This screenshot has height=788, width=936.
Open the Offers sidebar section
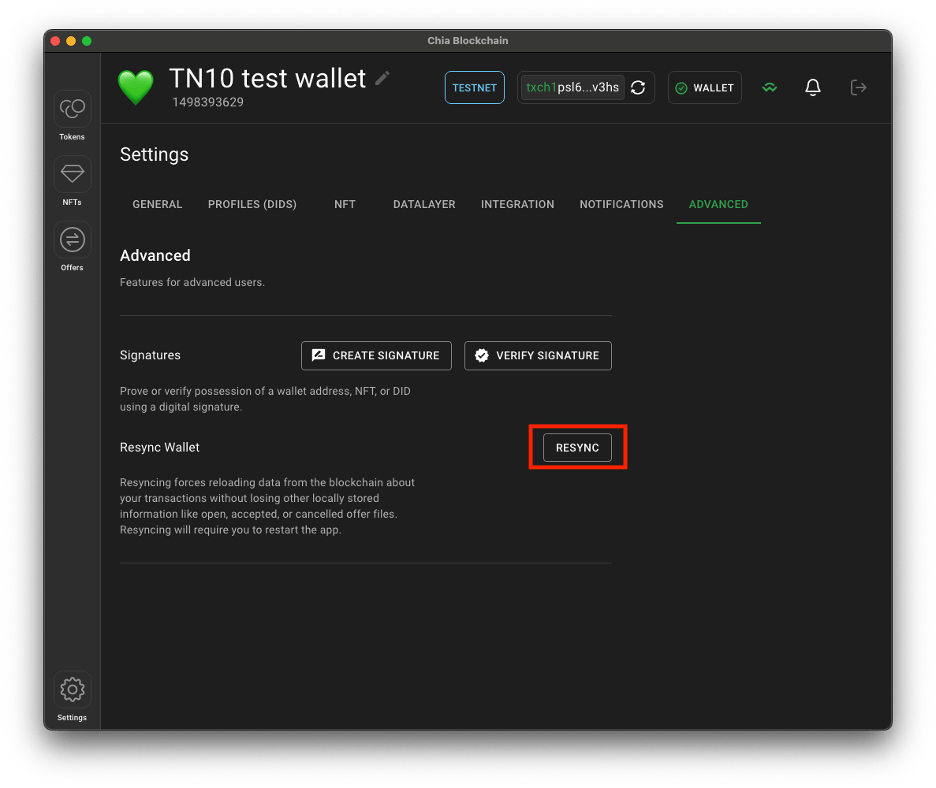(72, 247)
